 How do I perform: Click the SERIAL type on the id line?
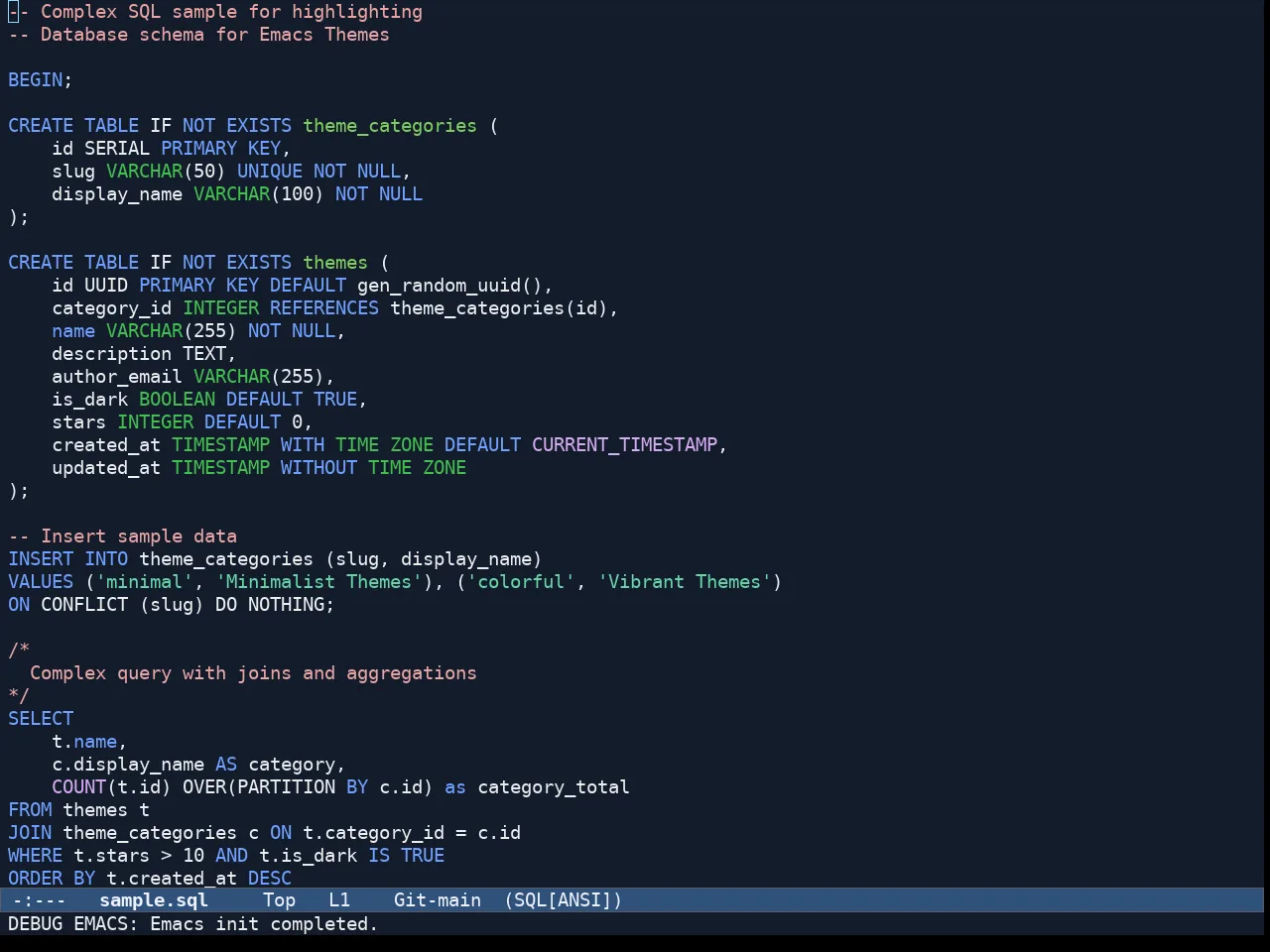[x=117, y=149]
